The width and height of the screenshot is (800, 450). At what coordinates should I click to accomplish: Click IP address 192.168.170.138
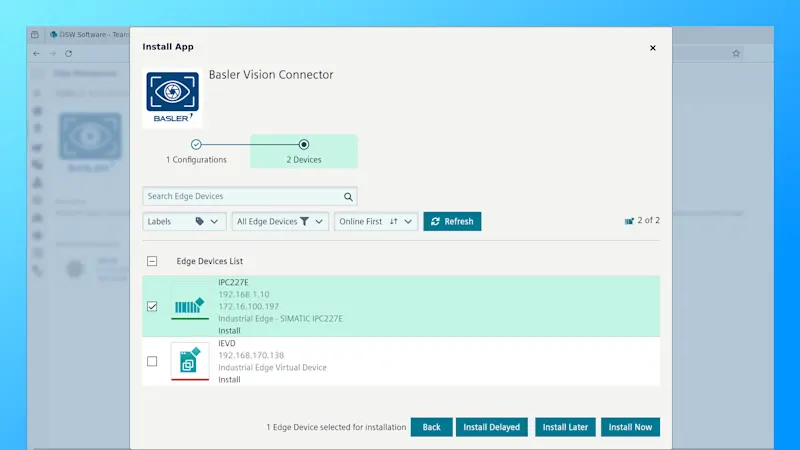pyautogui.click(x=251, y=356)
